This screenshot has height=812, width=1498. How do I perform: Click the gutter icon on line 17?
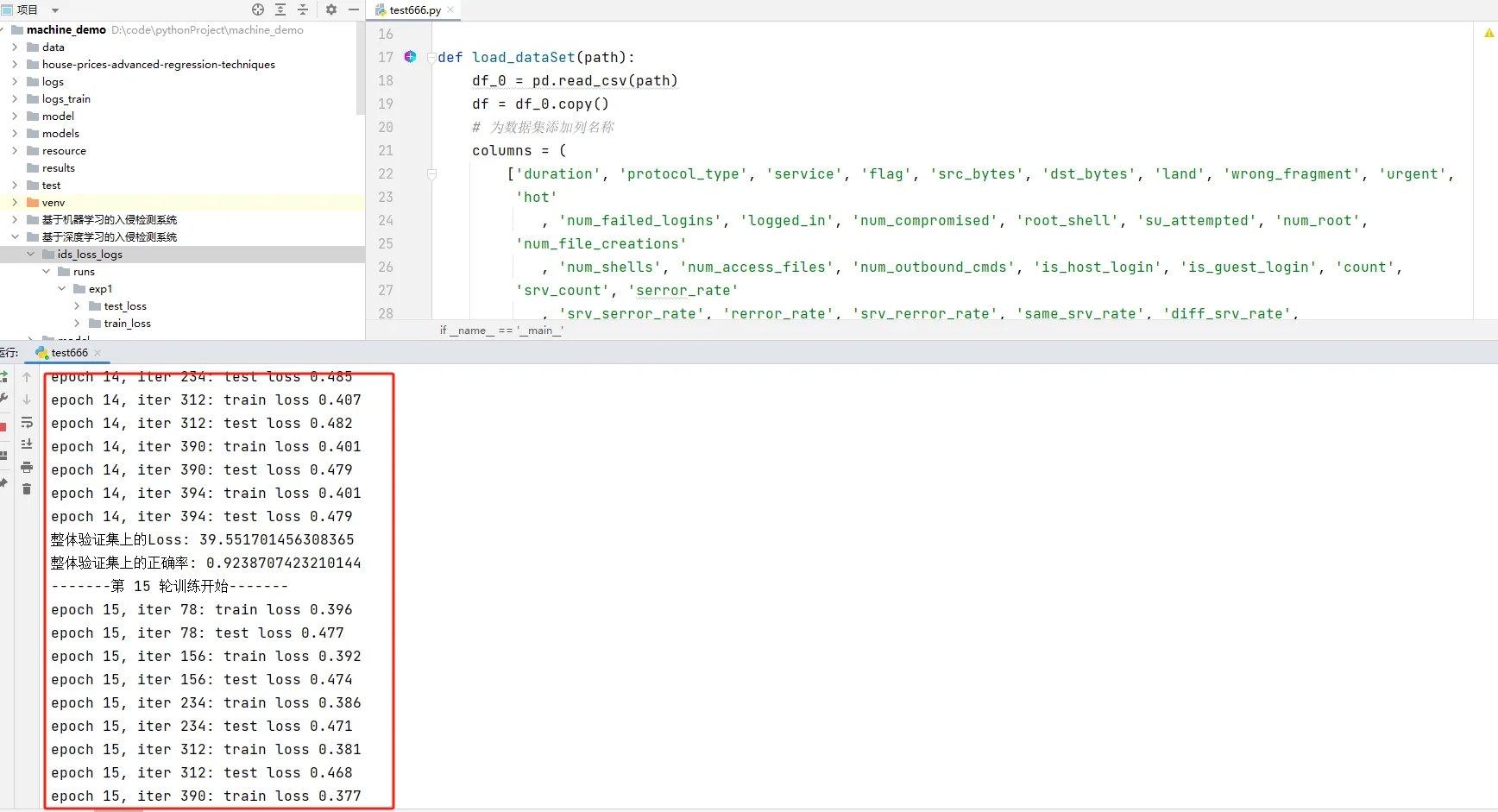pyautogui.click(x=410, y=57)
